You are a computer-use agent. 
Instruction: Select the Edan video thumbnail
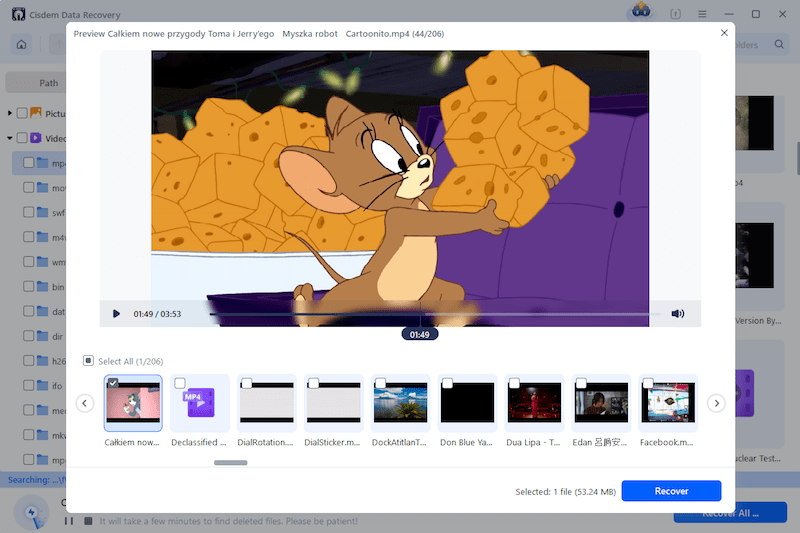click(601, 402)
